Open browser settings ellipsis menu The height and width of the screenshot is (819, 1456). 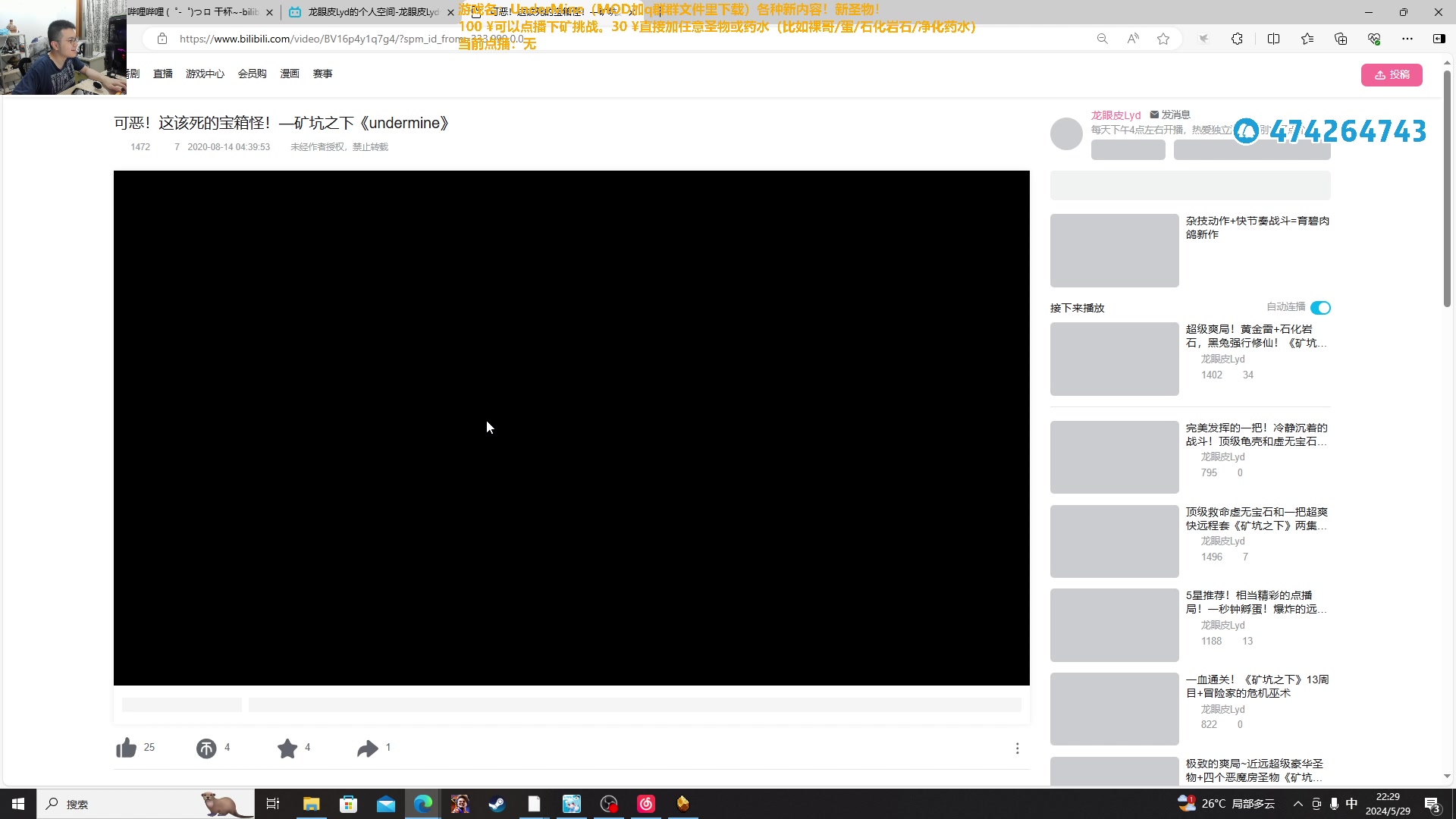(1407, 39)
